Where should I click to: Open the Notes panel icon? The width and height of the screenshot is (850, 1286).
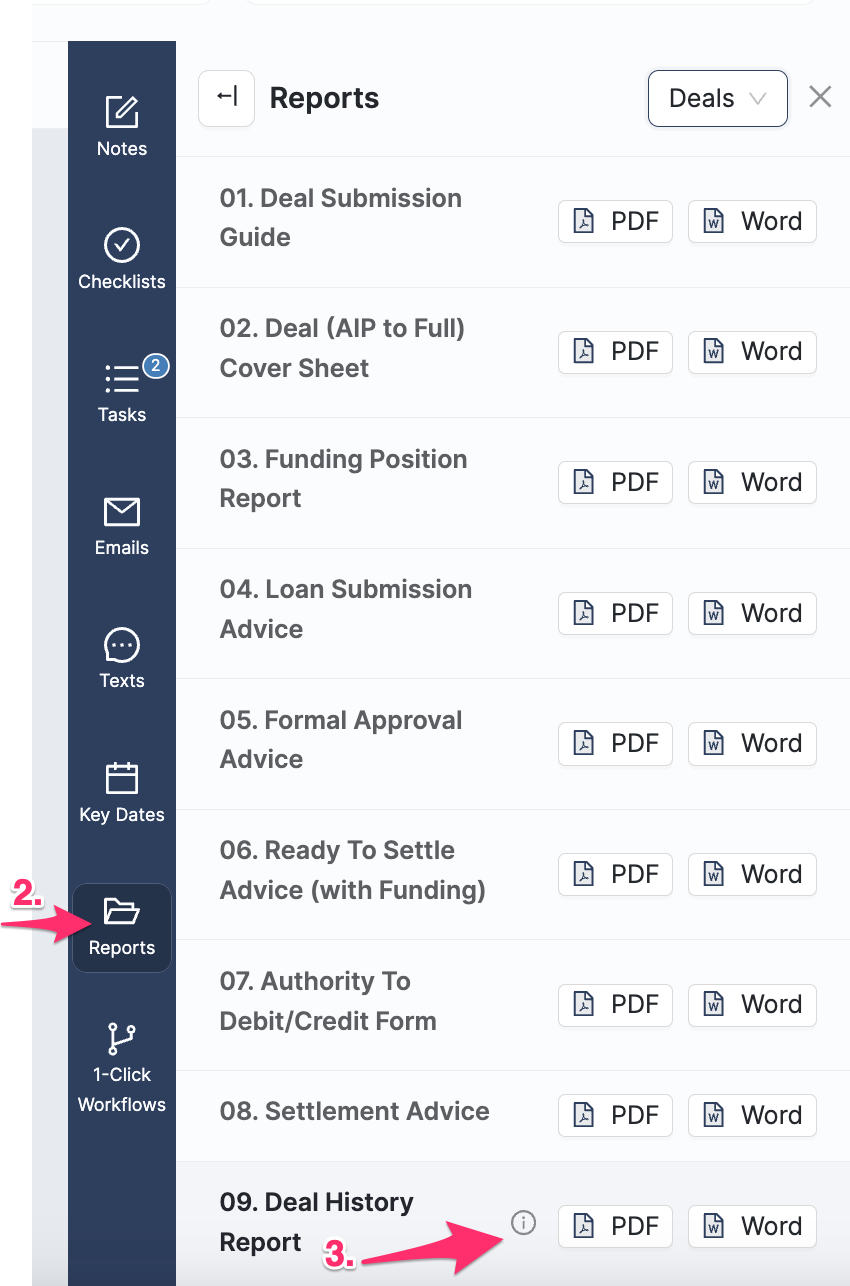tap(122, 112)
